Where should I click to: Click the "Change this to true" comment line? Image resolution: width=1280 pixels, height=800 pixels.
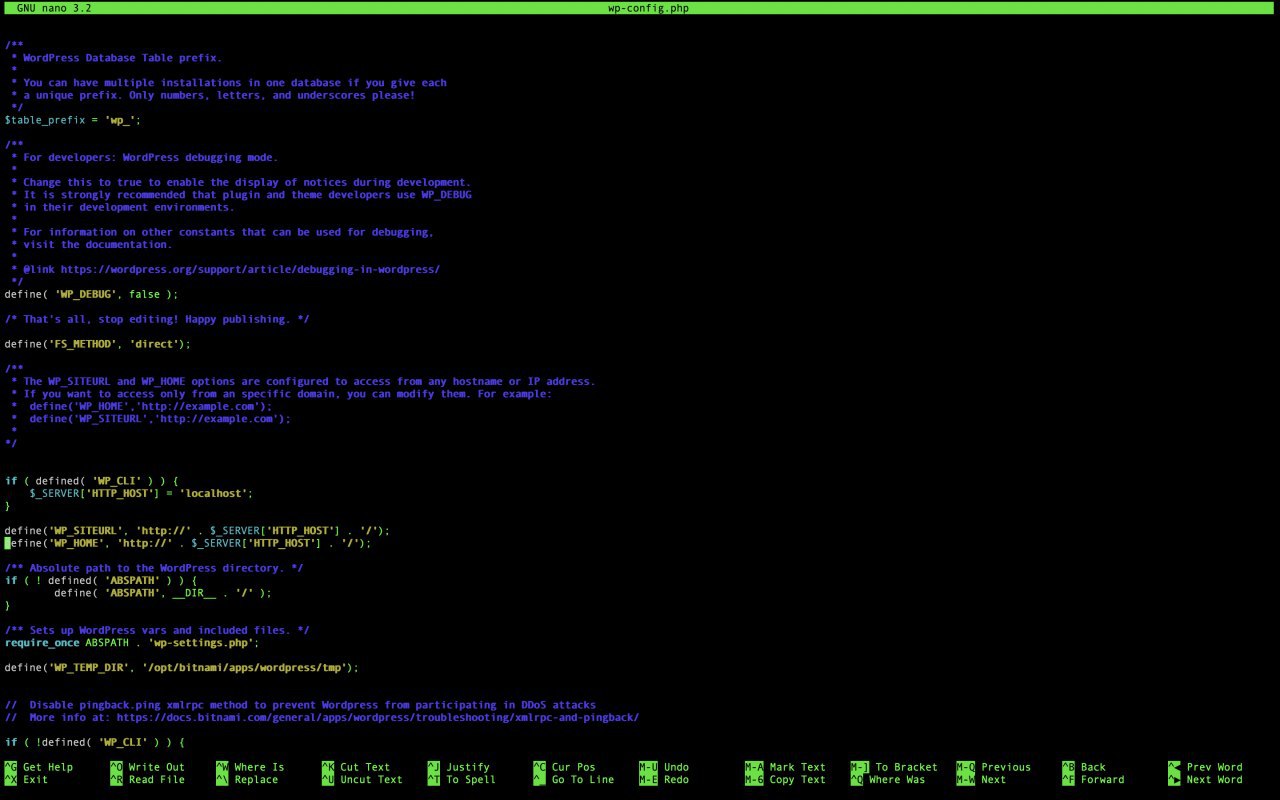click(x=247, y=182)
